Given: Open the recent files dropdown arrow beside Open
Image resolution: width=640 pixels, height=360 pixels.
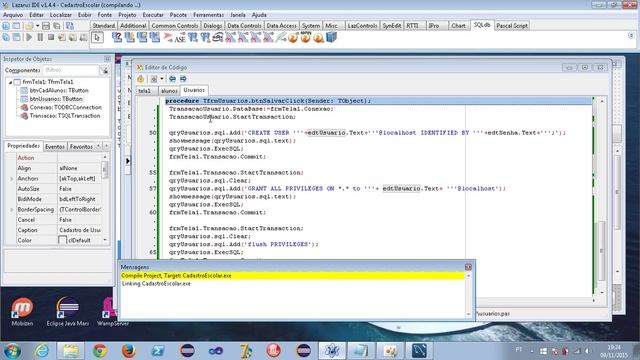Looking at the screenshot, I should (x=37, y=26).
